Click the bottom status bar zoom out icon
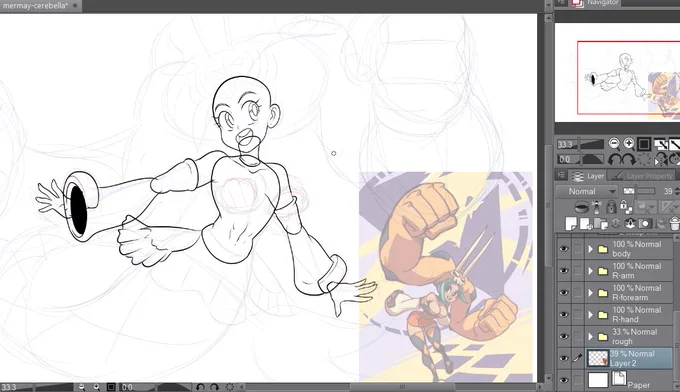The width and height of the screenshot is (680, 392). click(82, 387)
